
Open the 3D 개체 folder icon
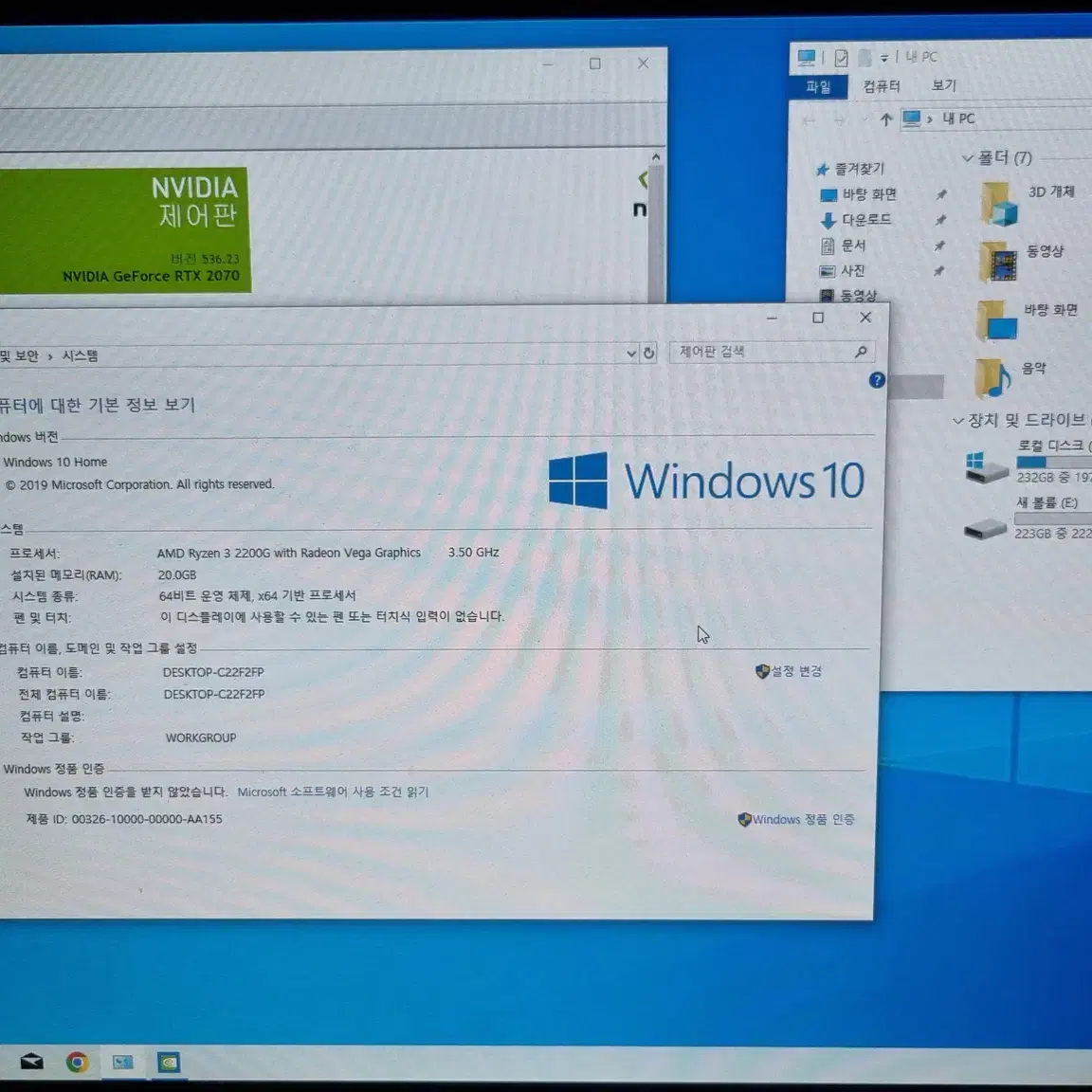(999, 203)
